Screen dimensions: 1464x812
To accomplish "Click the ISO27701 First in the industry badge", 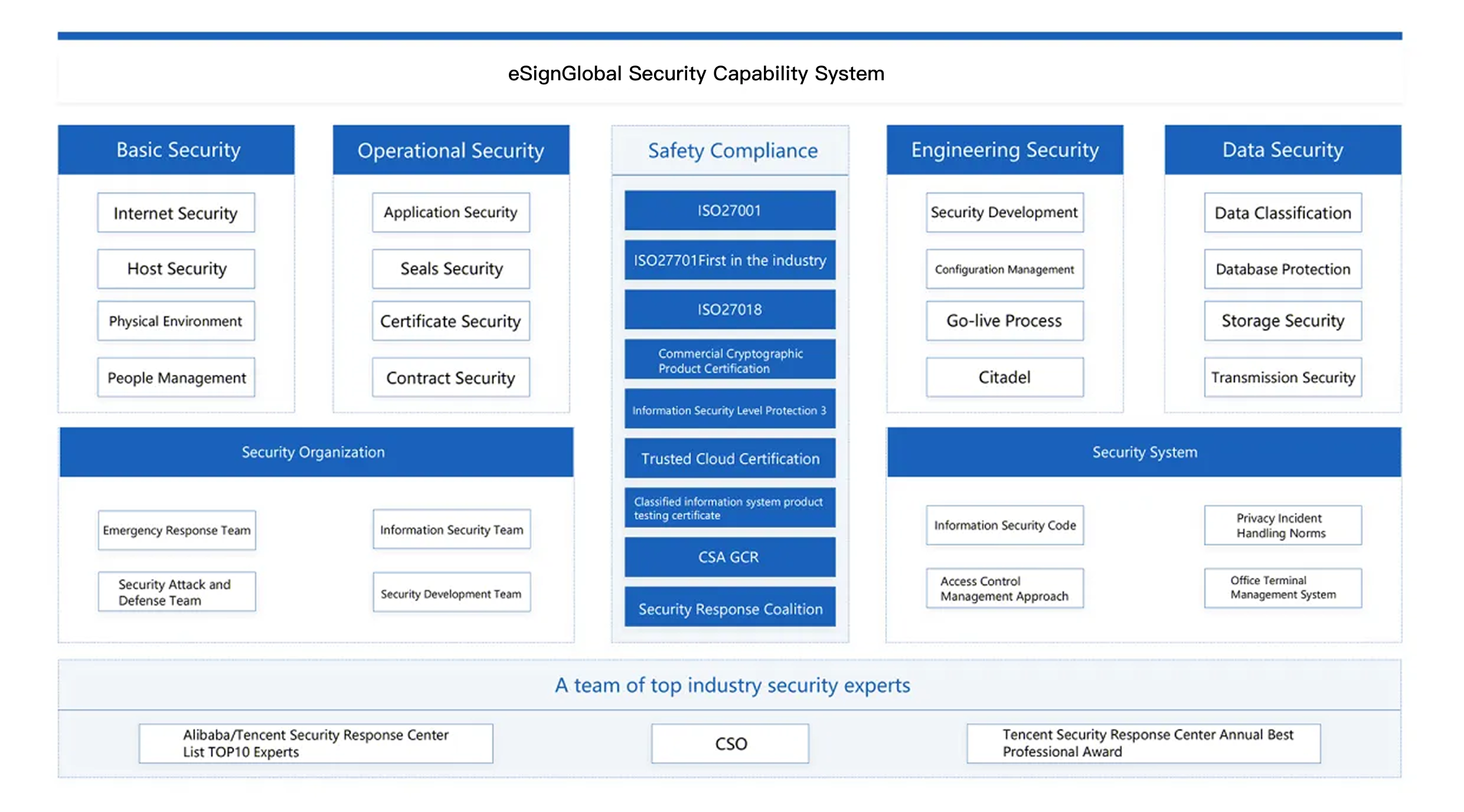I will click(x=730, y=260).
